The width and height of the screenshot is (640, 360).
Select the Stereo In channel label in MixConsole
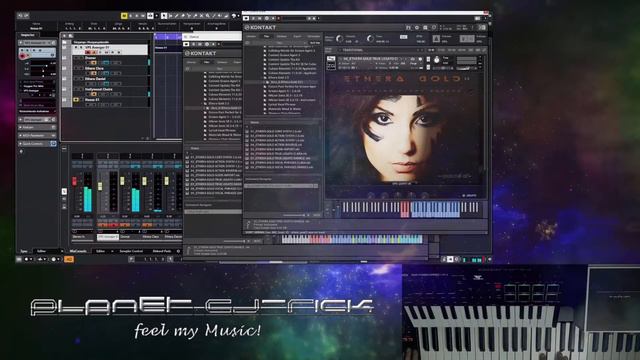click(82, 237)
